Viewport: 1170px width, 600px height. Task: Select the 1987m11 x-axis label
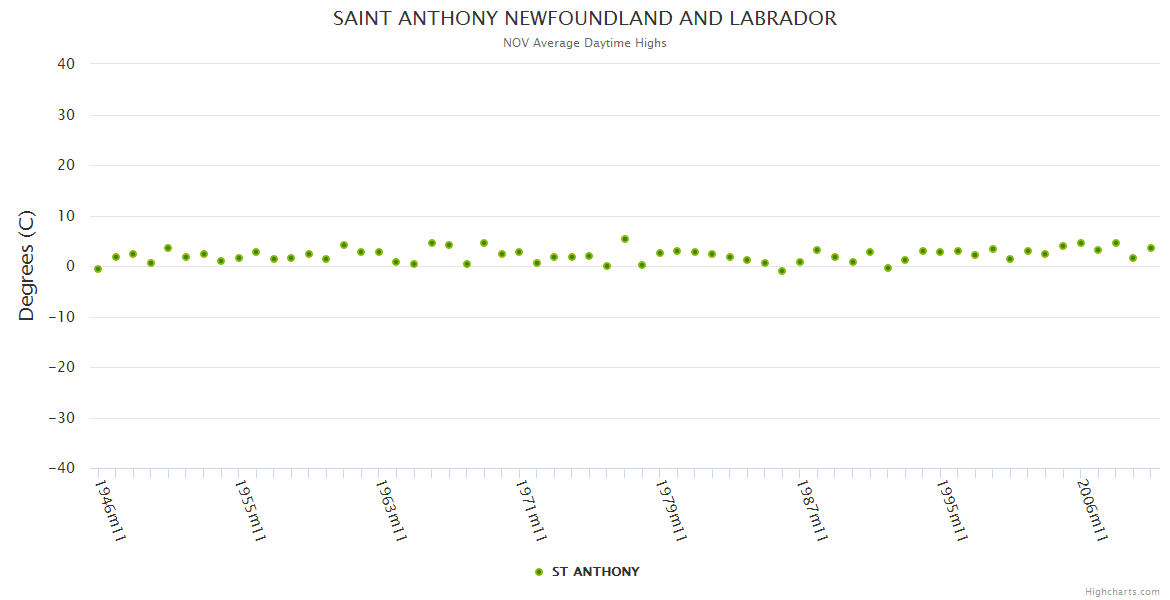pos(811,511)
